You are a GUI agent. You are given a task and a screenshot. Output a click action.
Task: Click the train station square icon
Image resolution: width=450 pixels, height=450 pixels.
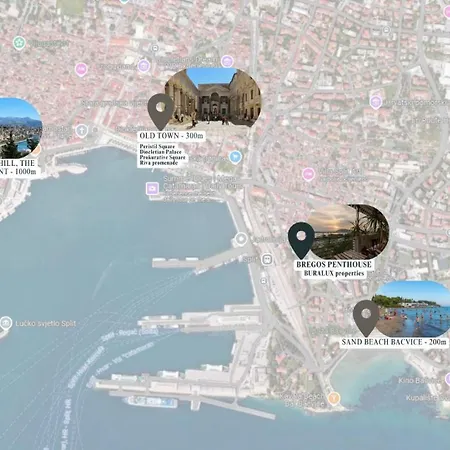(267, 259)
